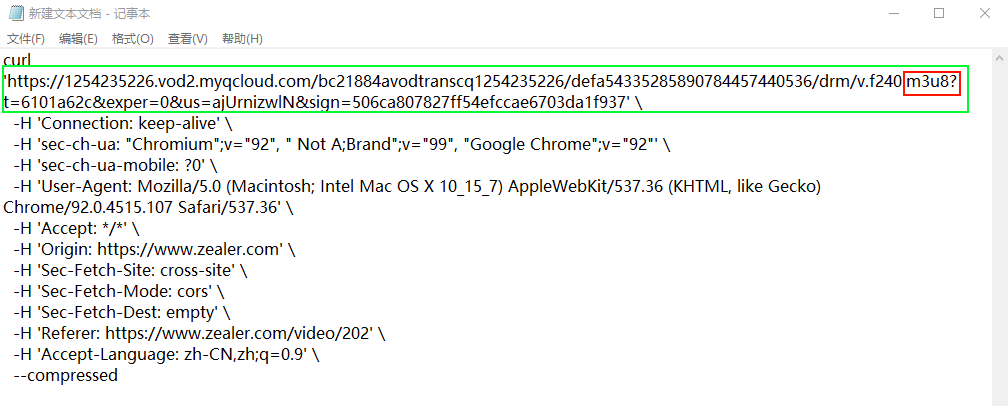
Task: Maximize the Notepad window
Action: coord(939,13)
